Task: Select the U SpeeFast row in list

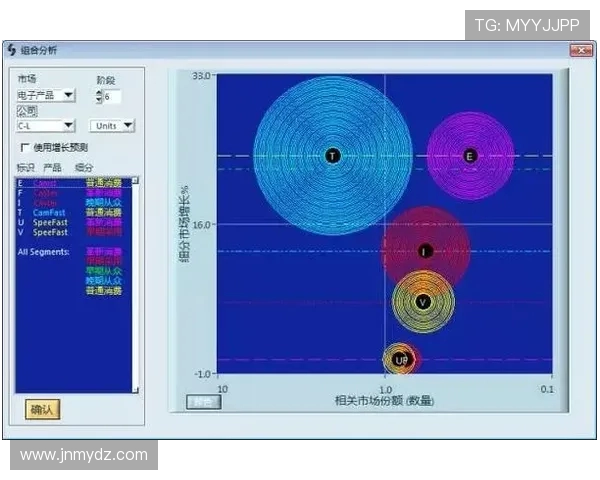Action: [60, 222]
